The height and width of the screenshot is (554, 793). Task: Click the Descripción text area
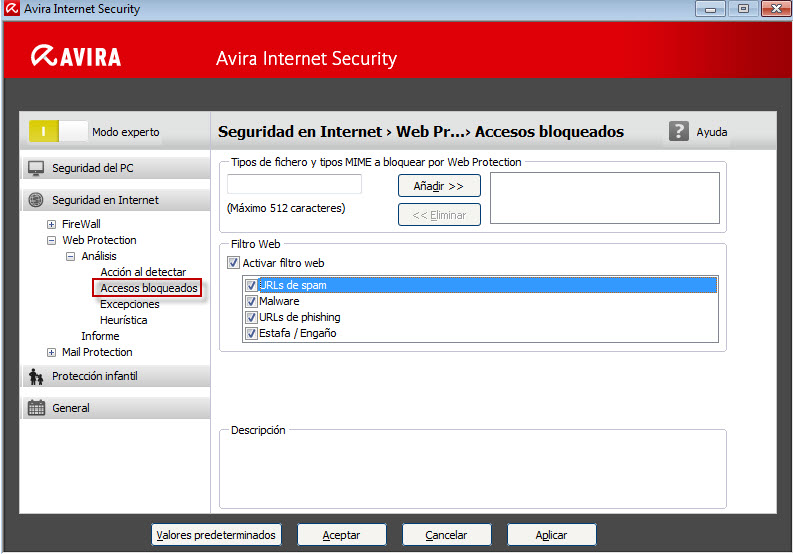click(473, 471)
